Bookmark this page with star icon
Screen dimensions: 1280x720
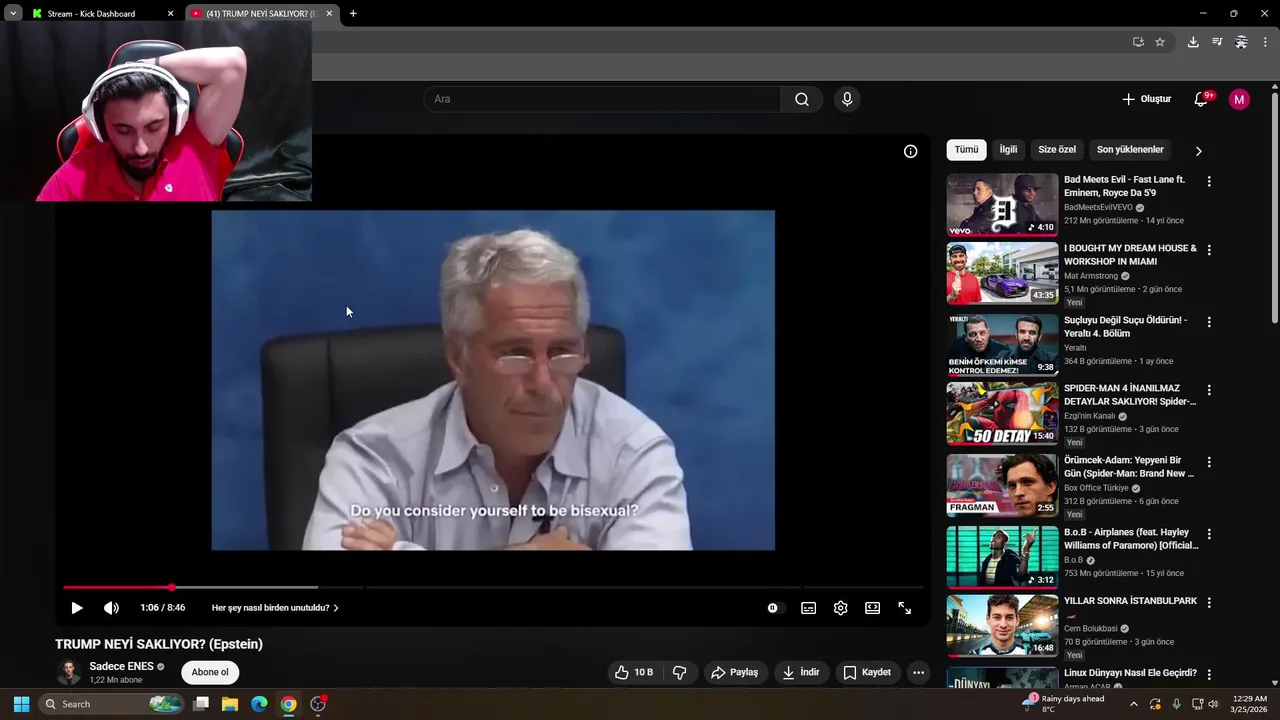pyautogui.click(x=1160, y=42)
